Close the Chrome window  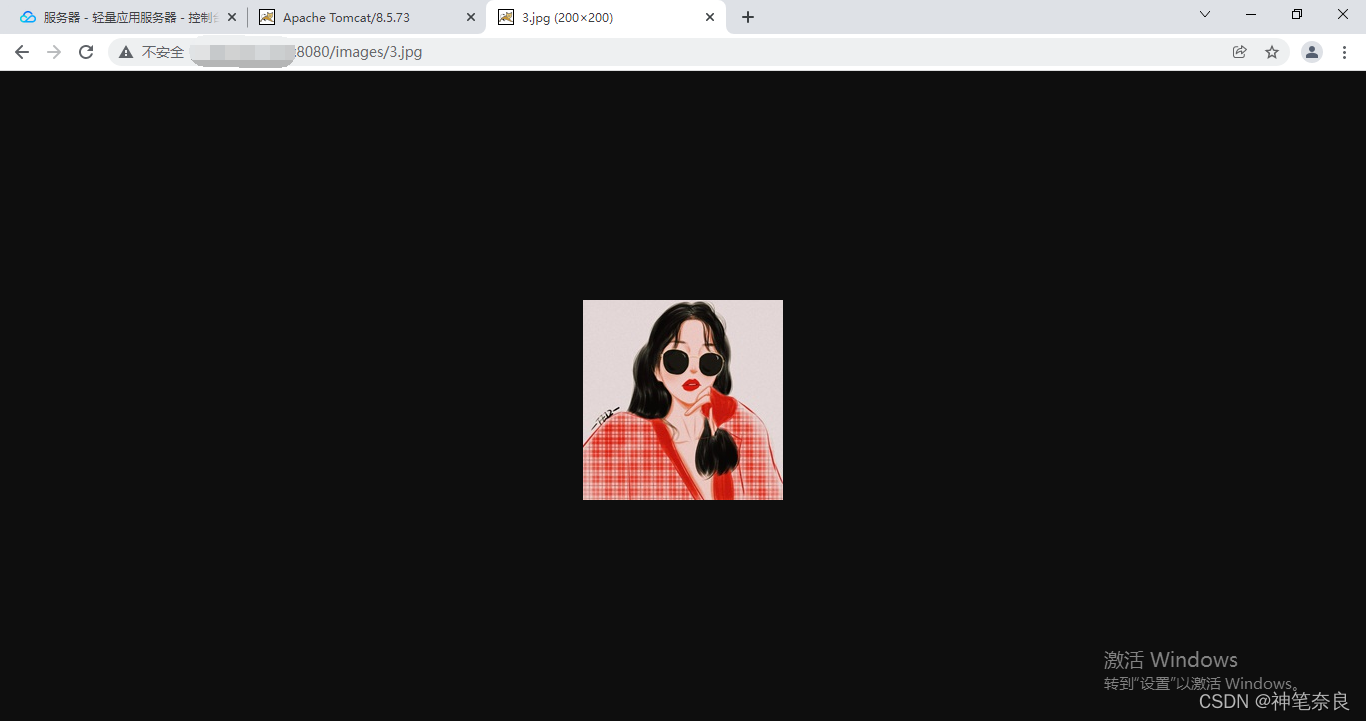pyautogui.click(x=1343, y=14)
